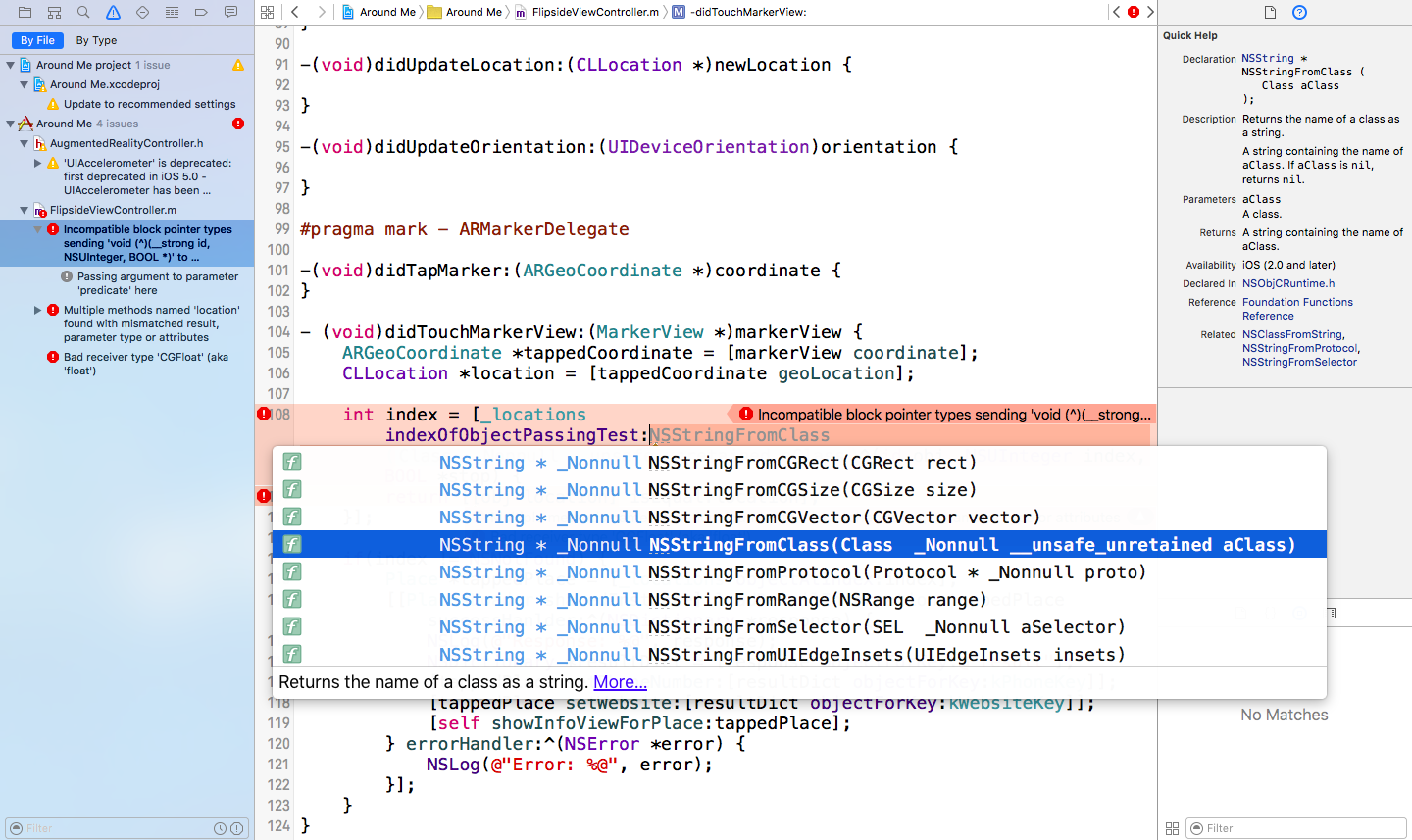Click the More... link in completion popup
The width and height of the screenshot is (1412, 840).
pos(620,682)
